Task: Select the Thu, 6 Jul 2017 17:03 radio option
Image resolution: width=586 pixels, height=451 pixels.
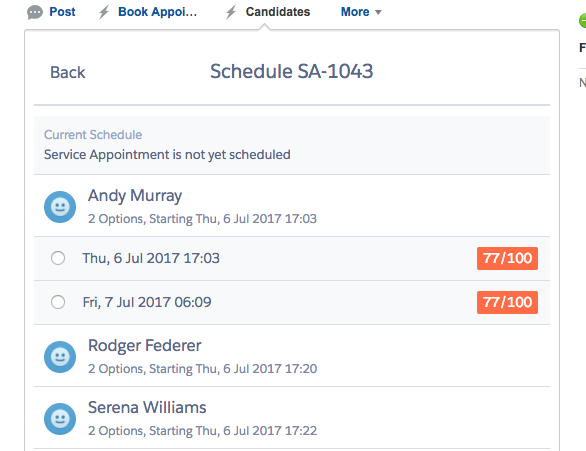Action: point(58,258)
